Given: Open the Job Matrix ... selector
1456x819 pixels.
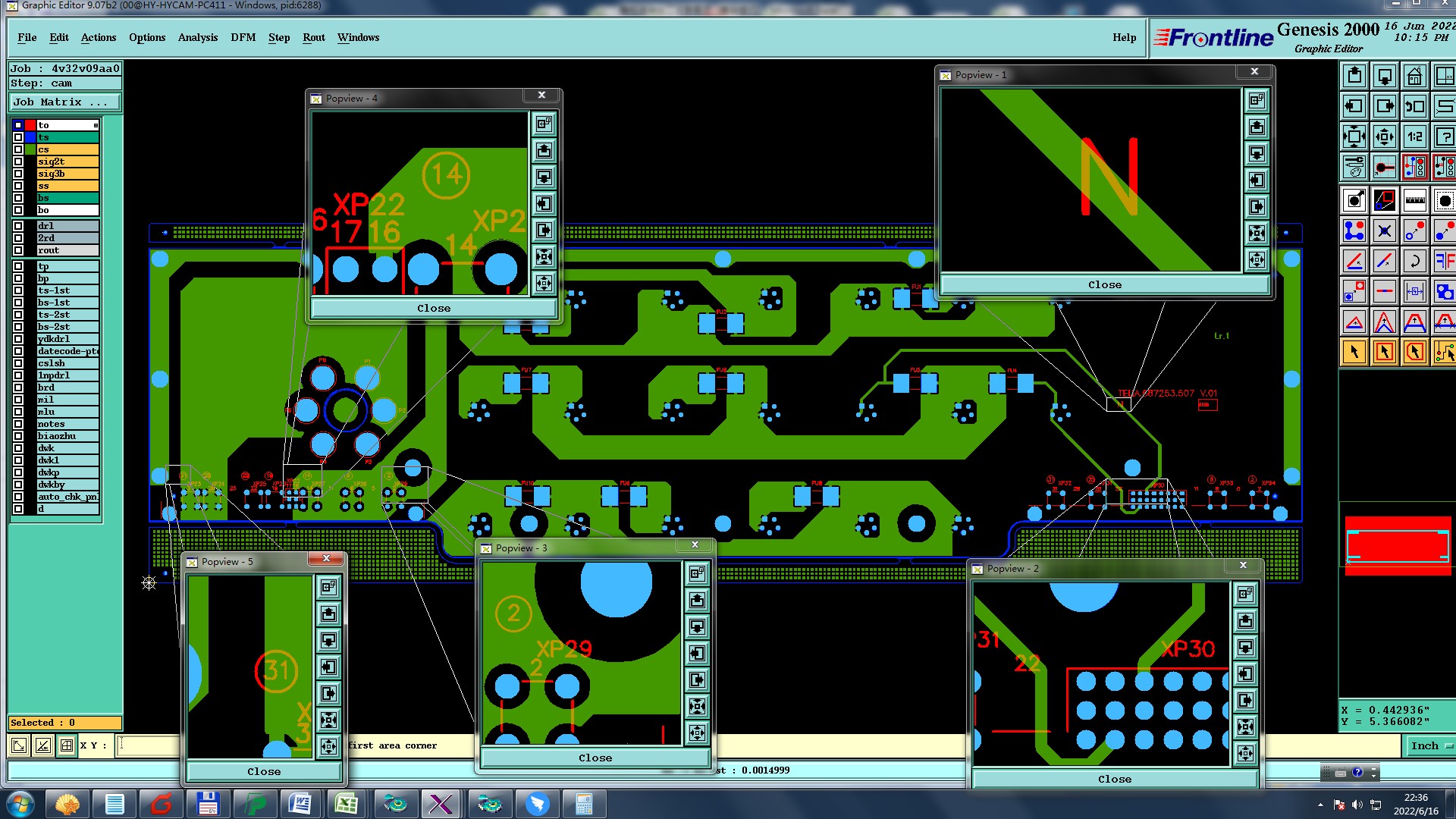Looking at the screenshot, I should (x=64, y=102).
